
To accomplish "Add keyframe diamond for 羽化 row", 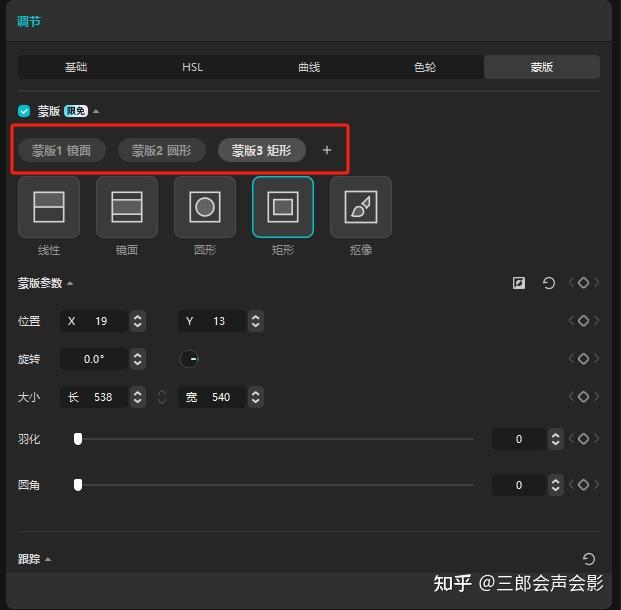I will [583, 439].
